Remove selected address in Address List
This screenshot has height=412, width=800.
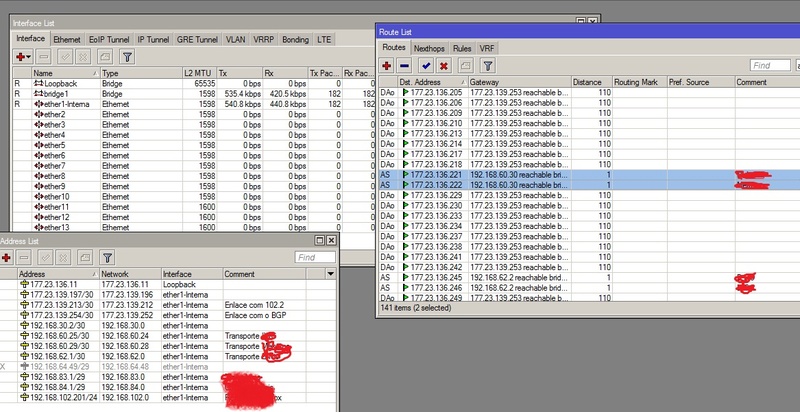pyautogui.click(x=24, y=257)
